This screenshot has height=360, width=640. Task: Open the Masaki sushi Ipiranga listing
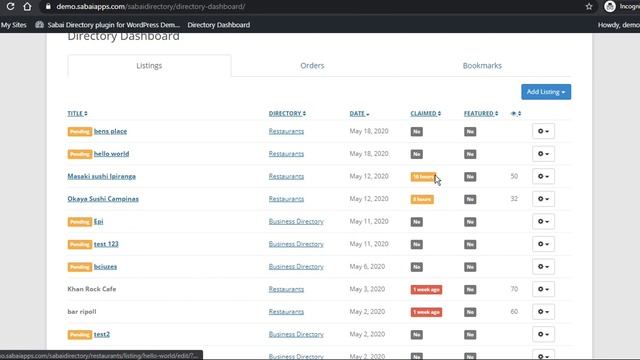point(102,176)
